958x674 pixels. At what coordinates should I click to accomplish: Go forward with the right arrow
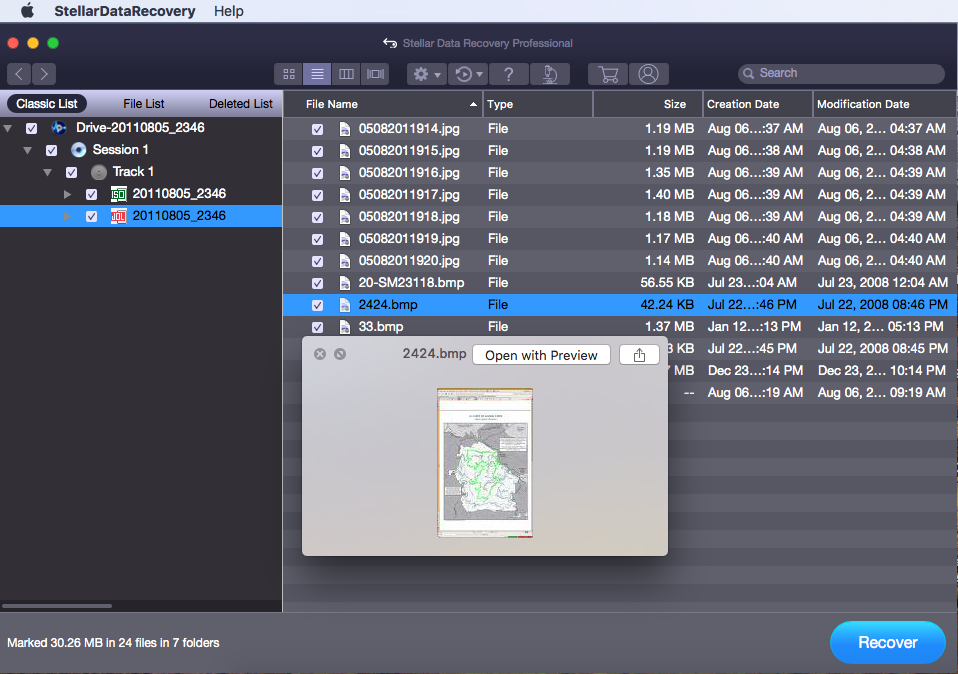click(44, 74)
